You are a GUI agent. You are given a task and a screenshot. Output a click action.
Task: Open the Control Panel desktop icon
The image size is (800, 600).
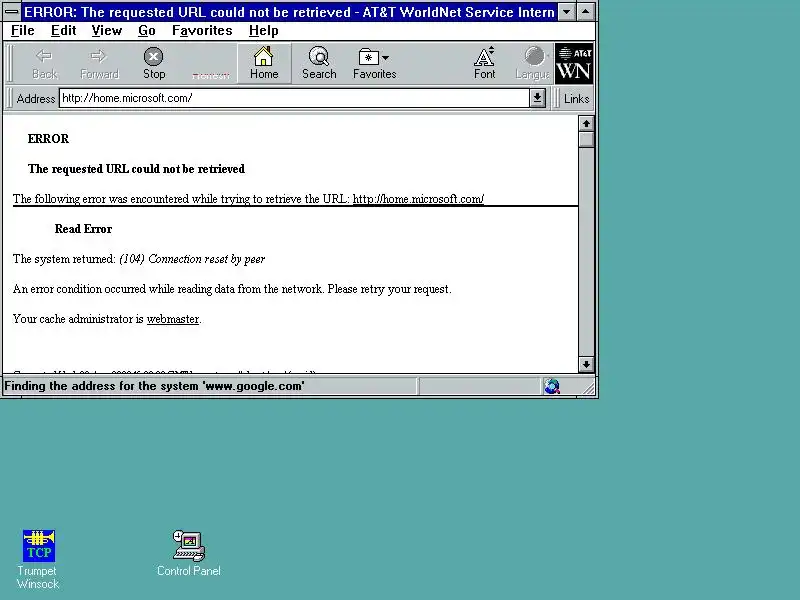189,554
